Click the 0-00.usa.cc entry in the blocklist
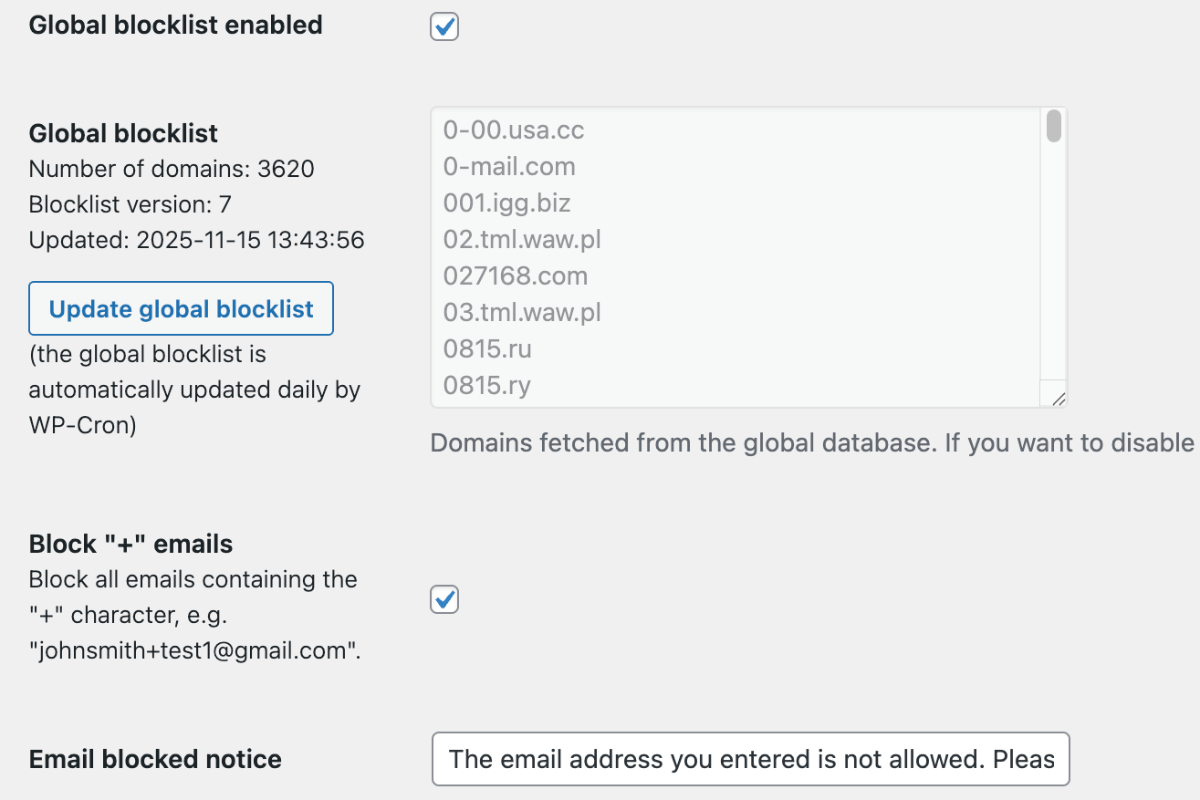 coord(513,130)
